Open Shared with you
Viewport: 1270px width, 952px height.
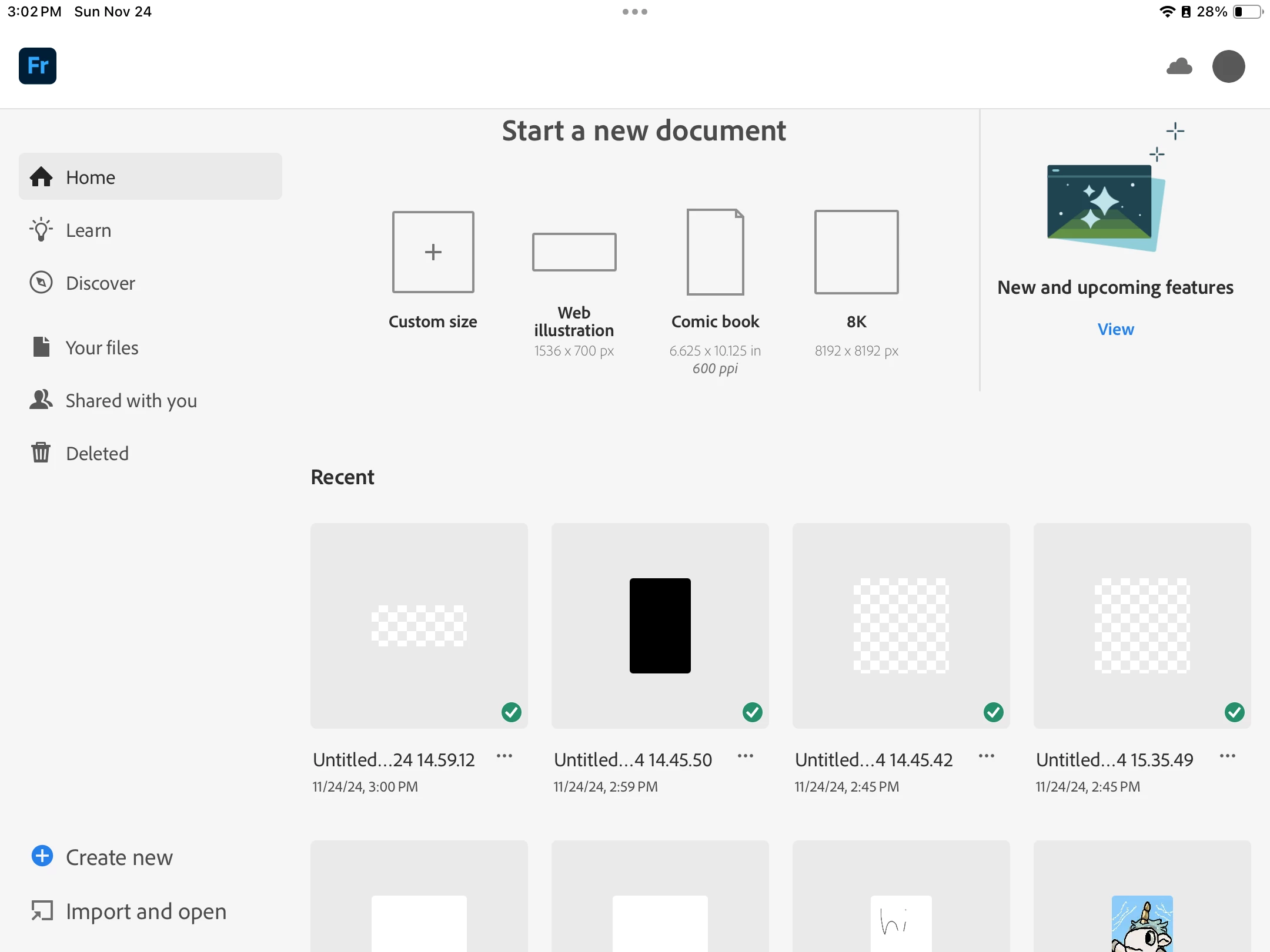(131, 401)
